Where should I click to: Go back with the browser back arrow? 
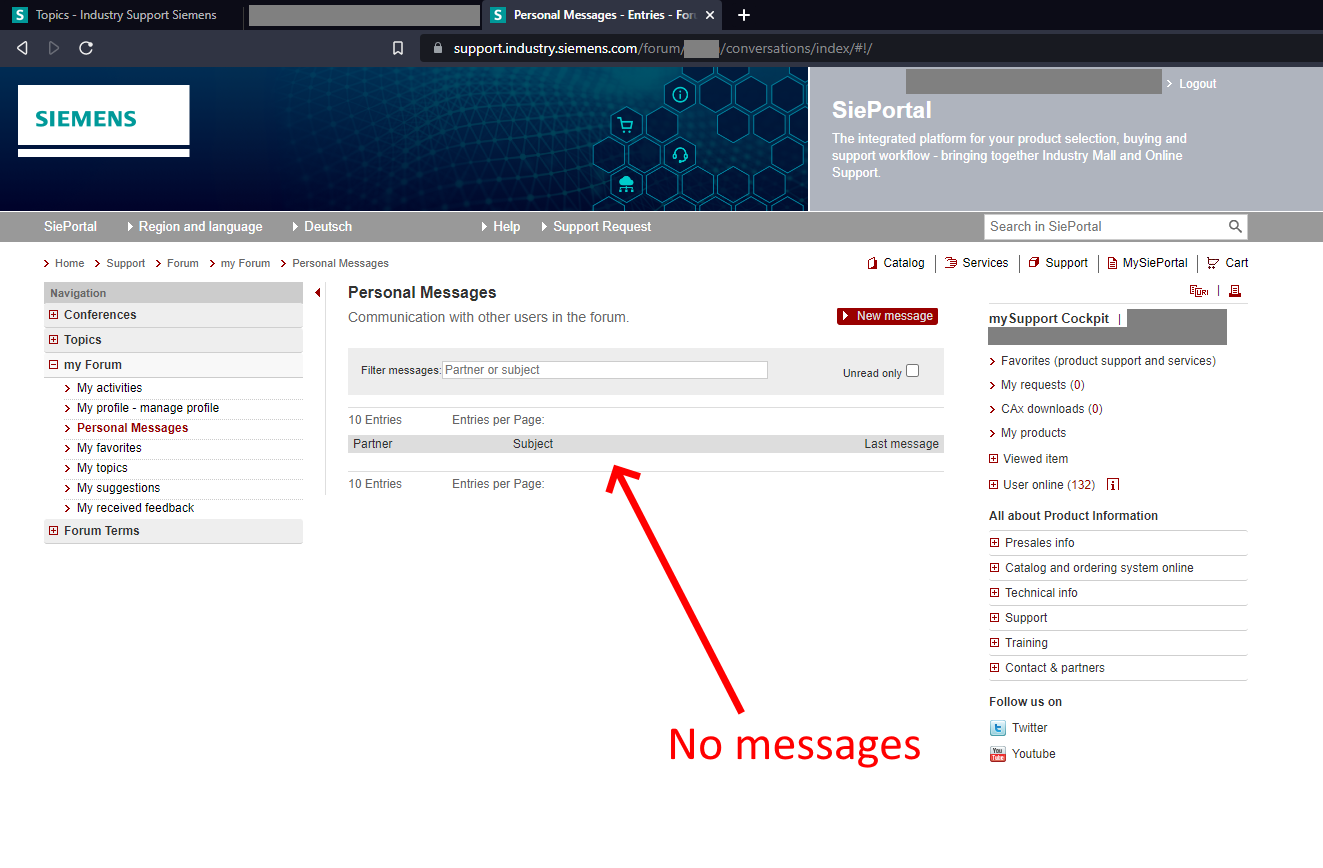22,48
